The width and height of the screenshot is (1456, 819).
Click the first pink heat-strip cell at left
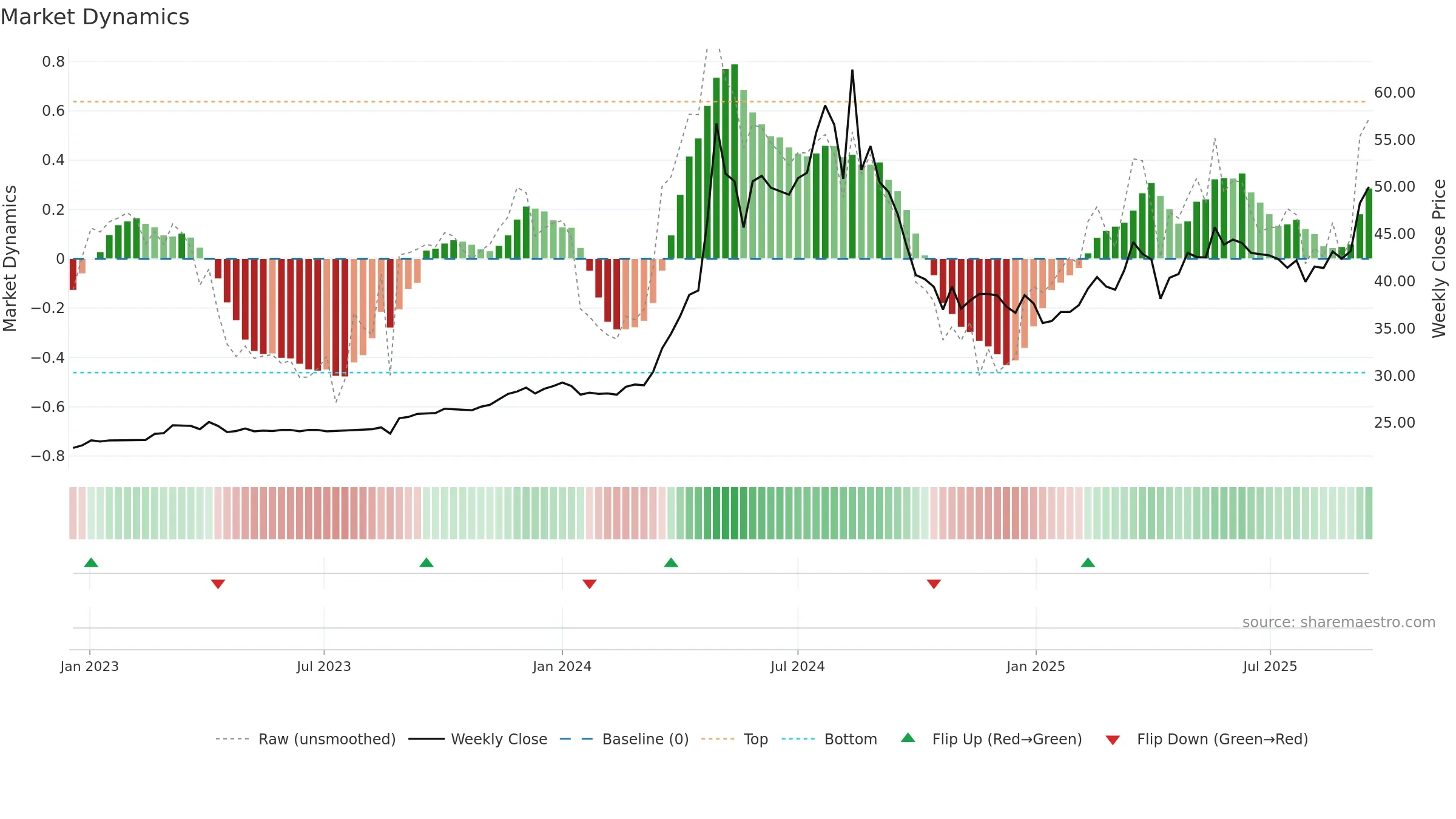(73, 513)
